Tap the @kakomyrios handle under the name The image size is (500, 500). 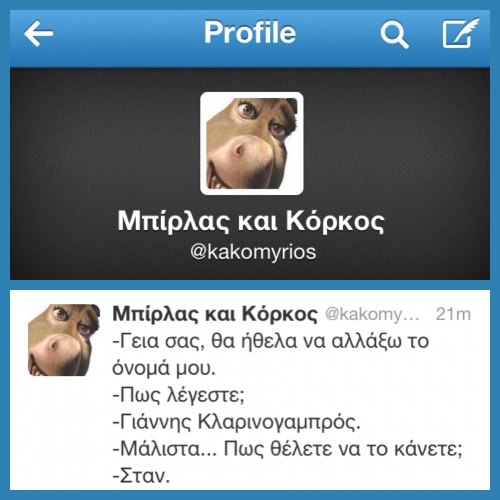[x=253, y=252]
